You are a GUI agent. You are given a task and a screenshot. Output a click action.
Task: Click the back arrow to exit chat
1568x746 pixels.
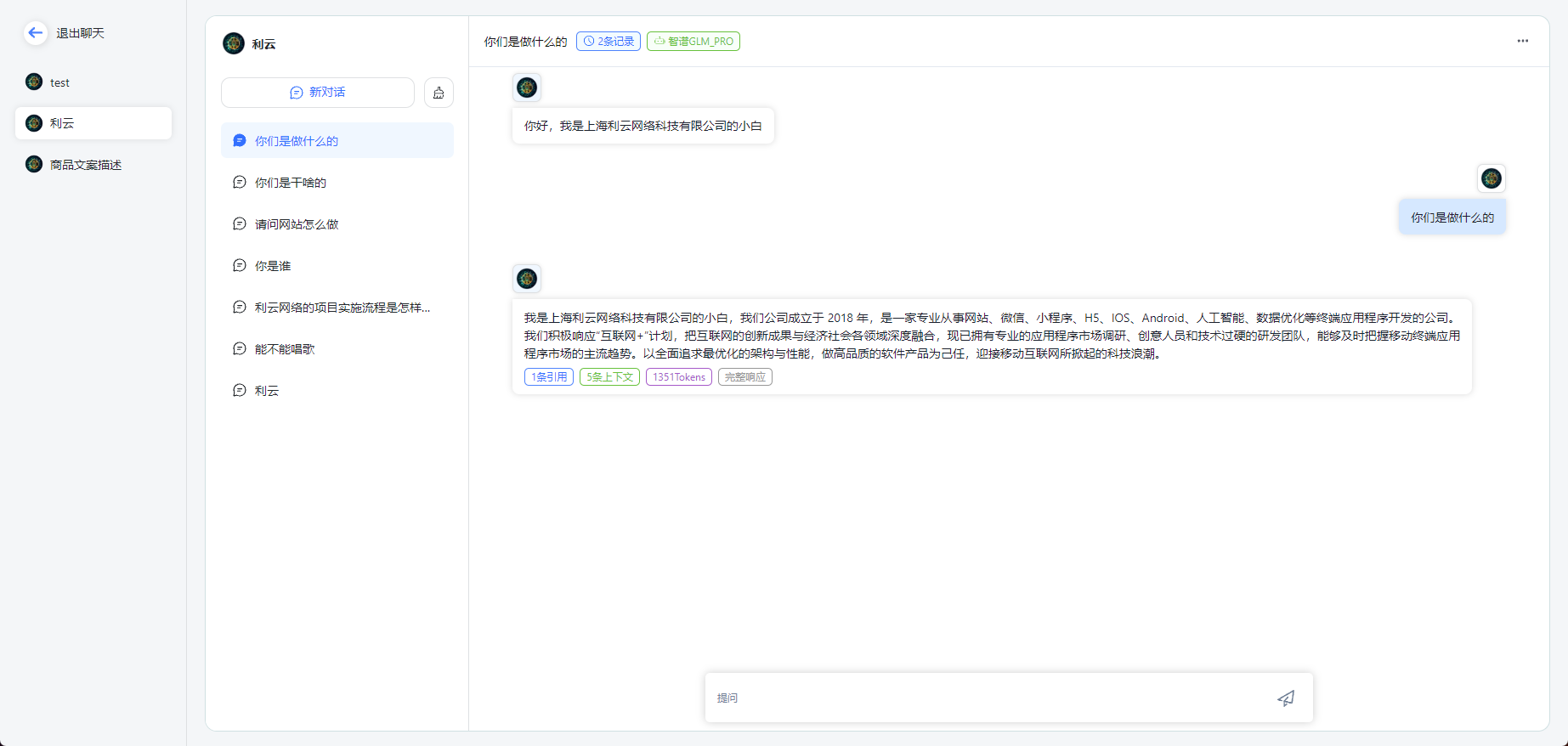click(x=35, y=33)
